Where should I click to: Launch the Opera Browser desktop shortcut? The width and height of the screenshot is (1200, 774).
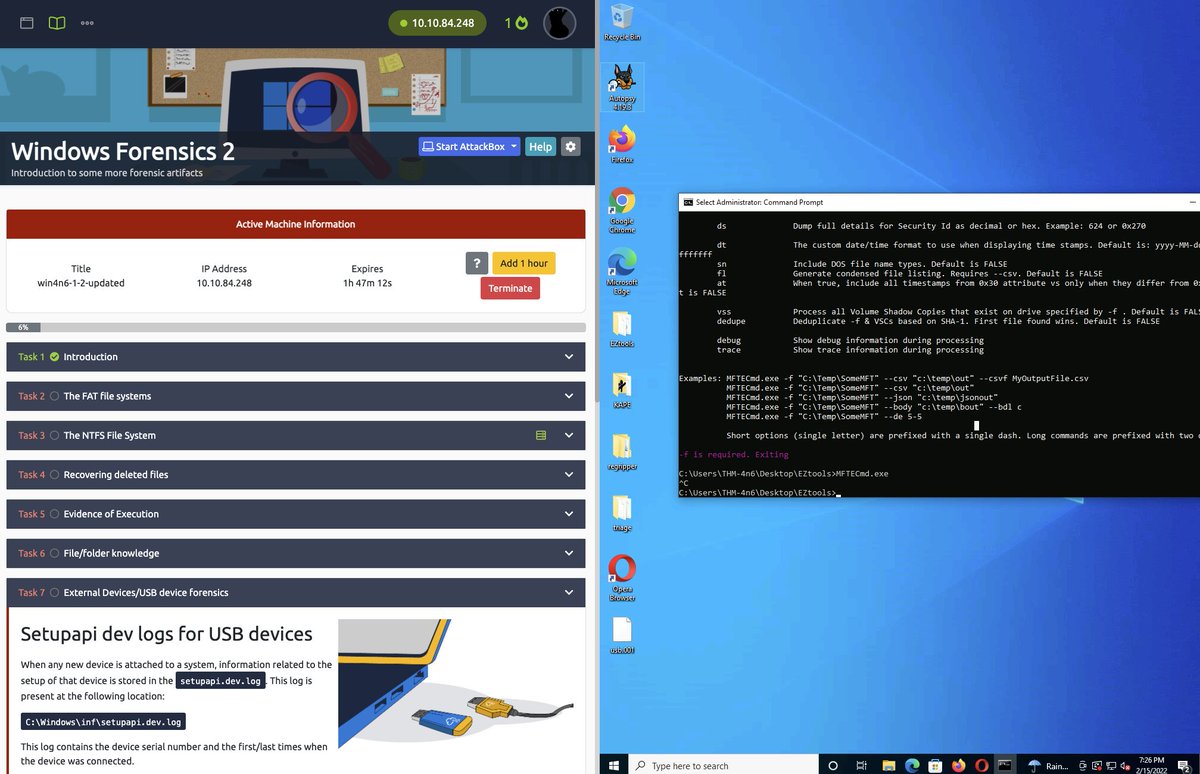pyautogui.click(x=622, y=579)
